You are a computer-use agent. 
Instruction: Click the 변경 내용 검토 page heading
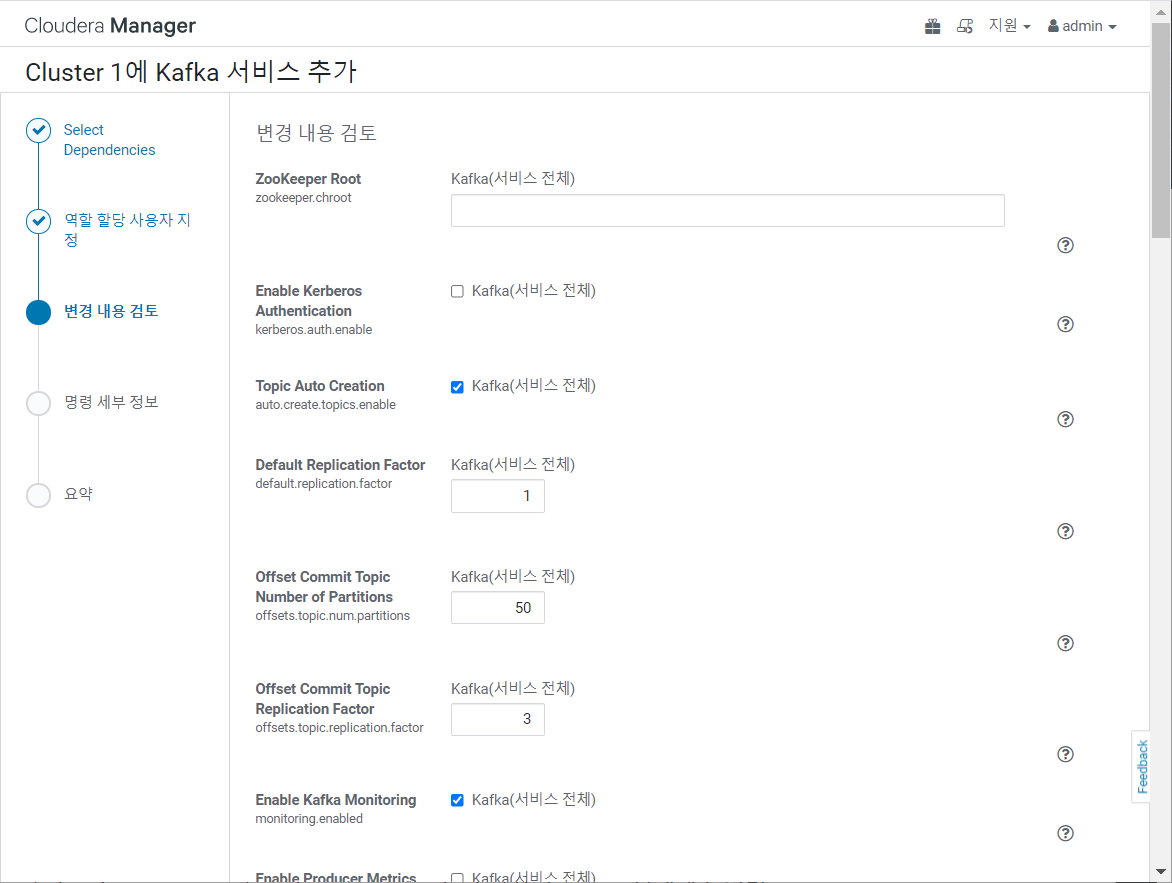pyautogui.click(x=316, y=133)
